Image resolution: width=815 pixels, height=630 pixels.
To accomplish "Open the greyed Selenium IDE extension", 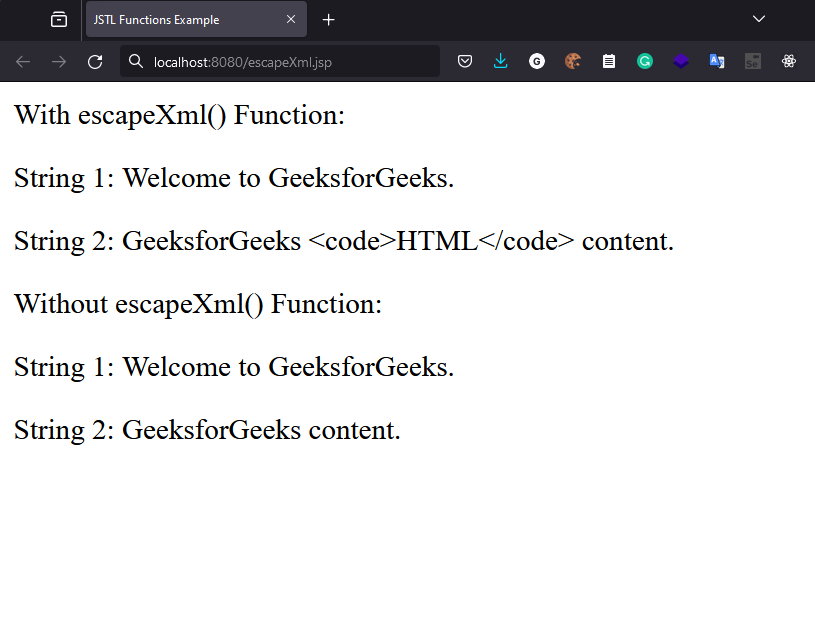I will [x=753, y=61].
